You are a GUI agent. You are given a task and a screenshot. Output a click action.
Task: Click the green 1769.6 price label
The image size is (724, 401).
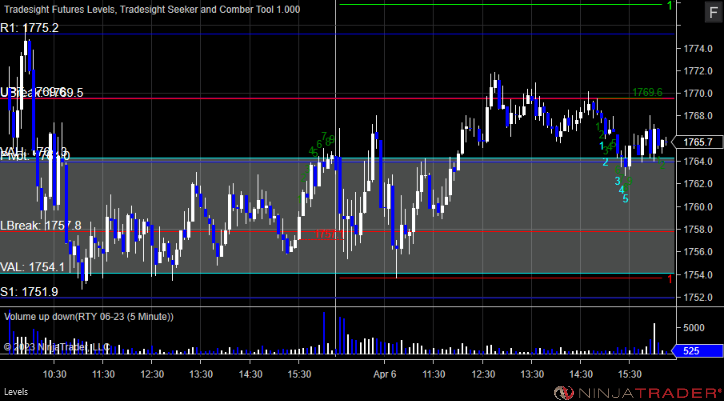[647, 92]
